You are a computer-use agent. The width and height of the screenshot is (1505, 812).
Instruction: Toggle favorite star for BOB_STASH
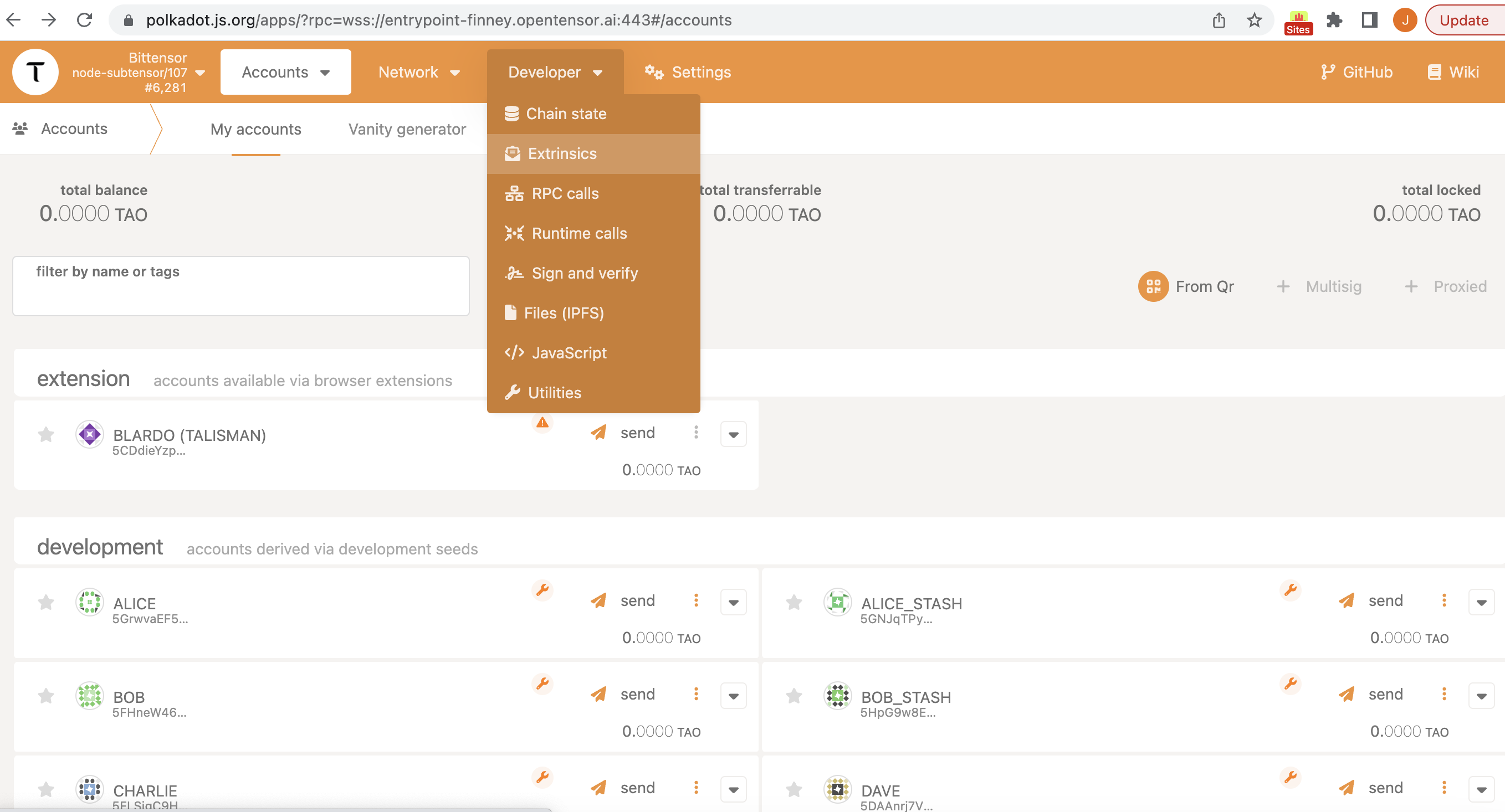click(x=794, y=696)
